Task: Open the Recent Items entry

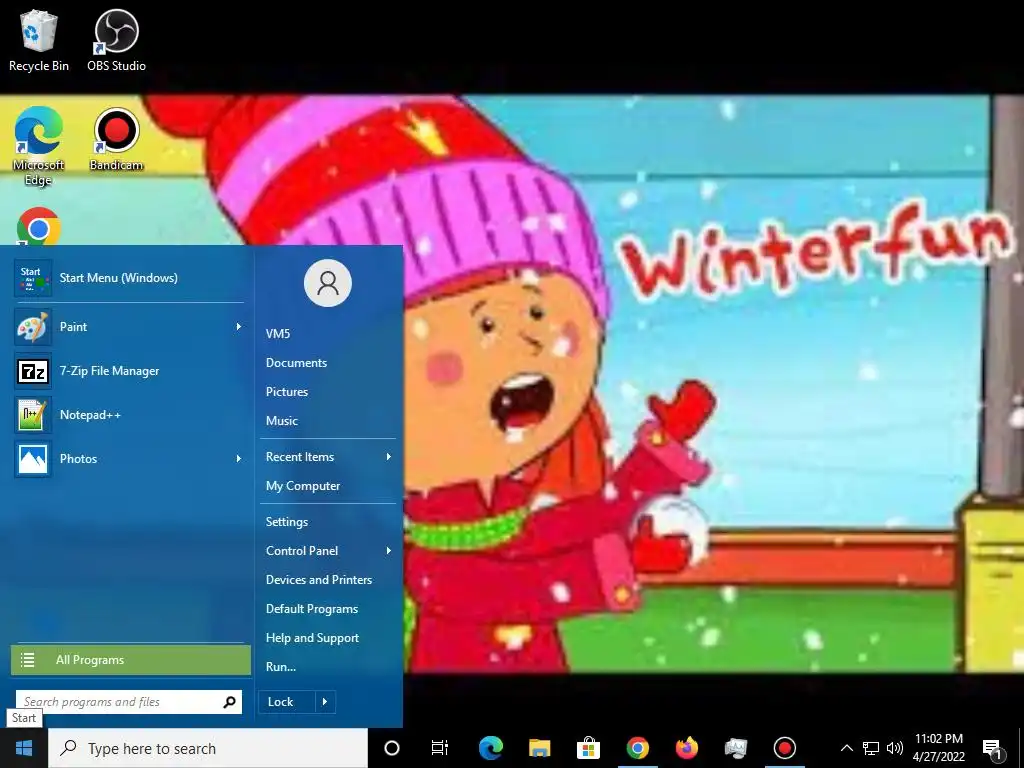Action: [x=328, y=456]
